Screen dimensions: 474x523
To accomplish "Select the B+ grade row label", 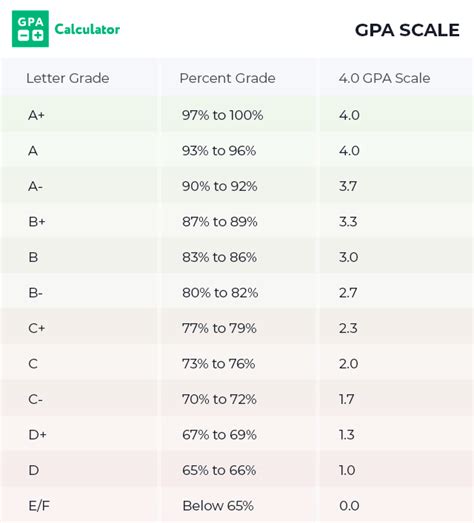I will click(37, 222).
